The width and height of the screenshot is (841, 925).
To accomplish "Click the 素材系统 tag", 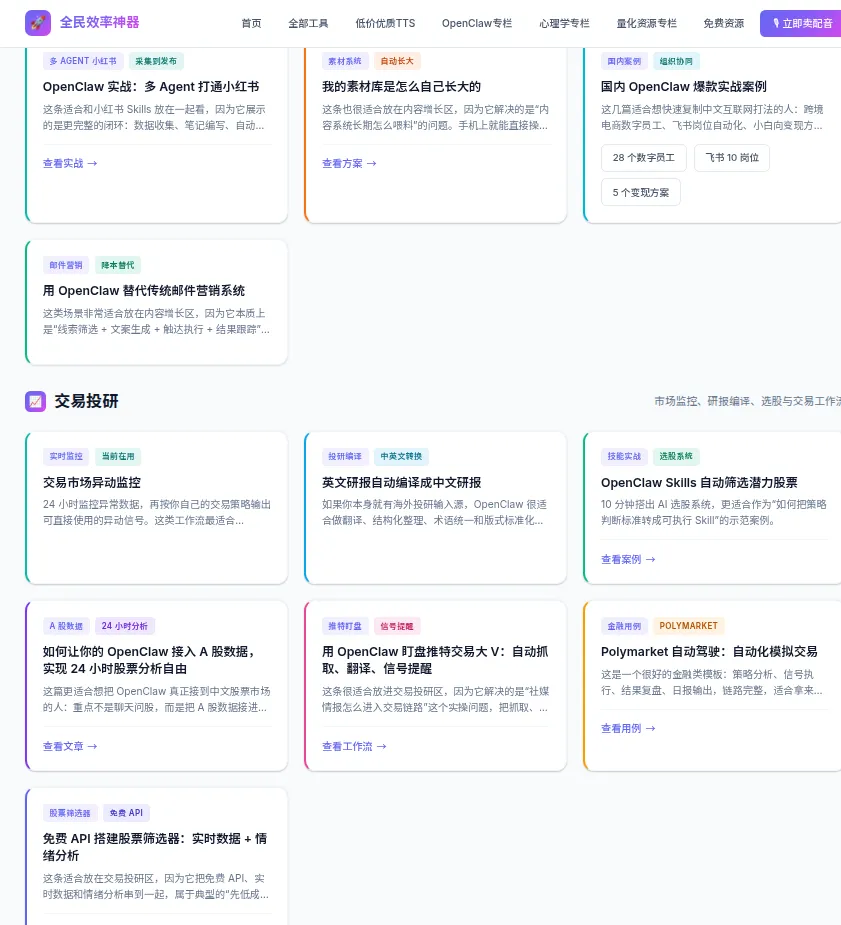I will pos(345,61).
